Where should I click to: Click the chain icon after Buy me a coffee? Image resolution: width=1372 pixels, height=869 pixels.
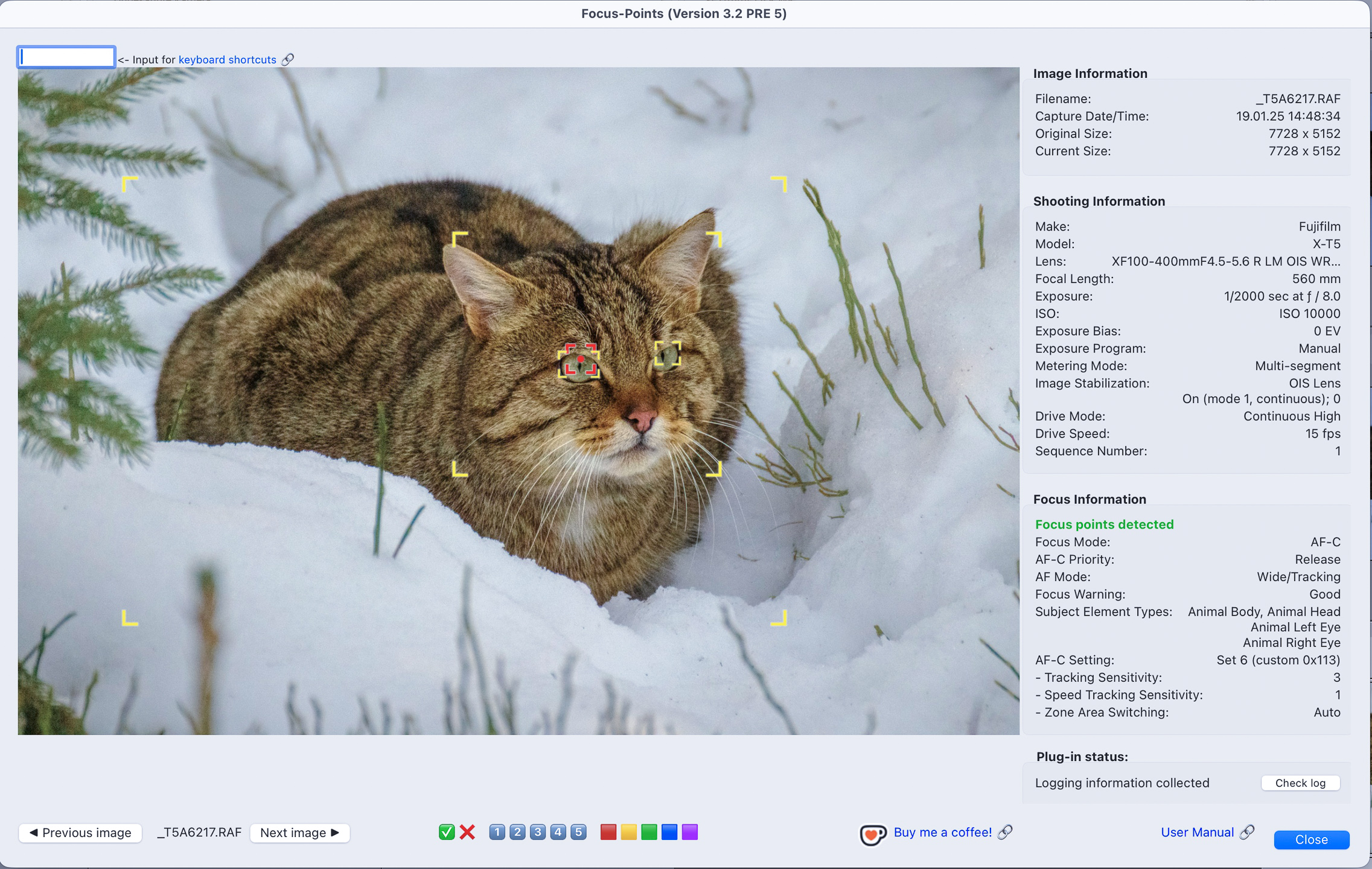(x=1004, y=833)
